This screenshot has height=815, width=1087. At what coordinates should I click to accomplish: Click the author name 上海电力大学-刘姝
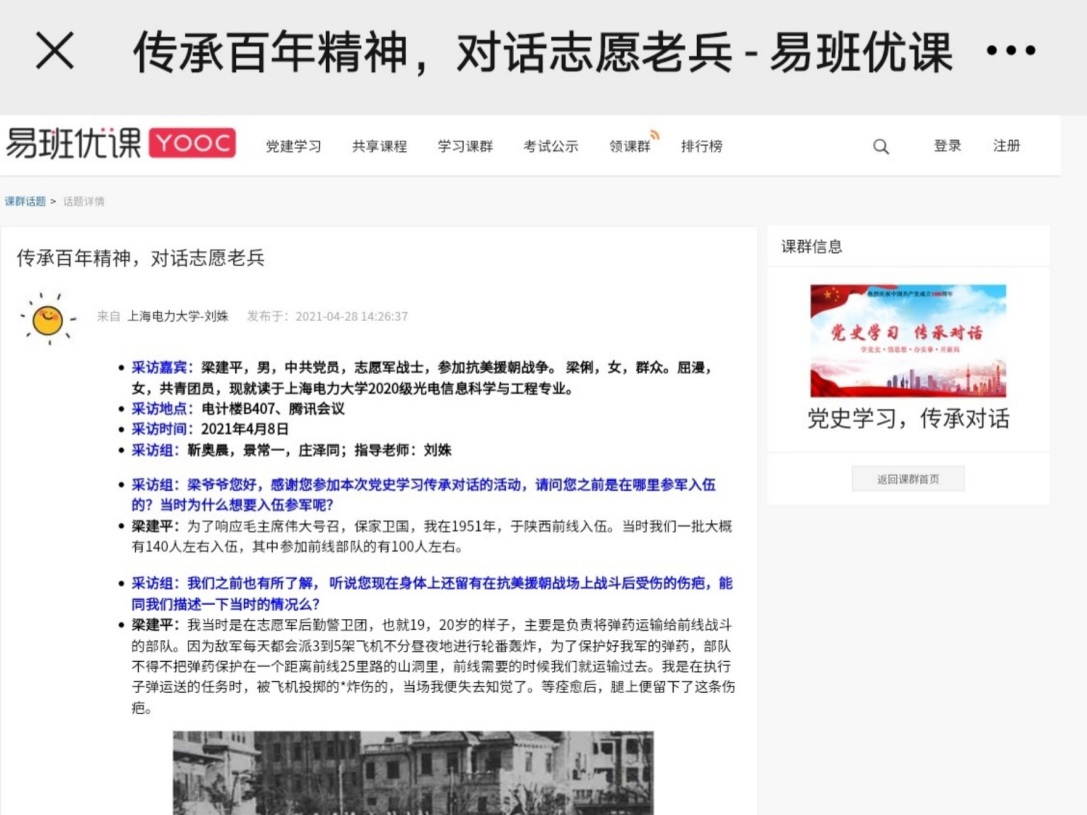coord(177,316)
